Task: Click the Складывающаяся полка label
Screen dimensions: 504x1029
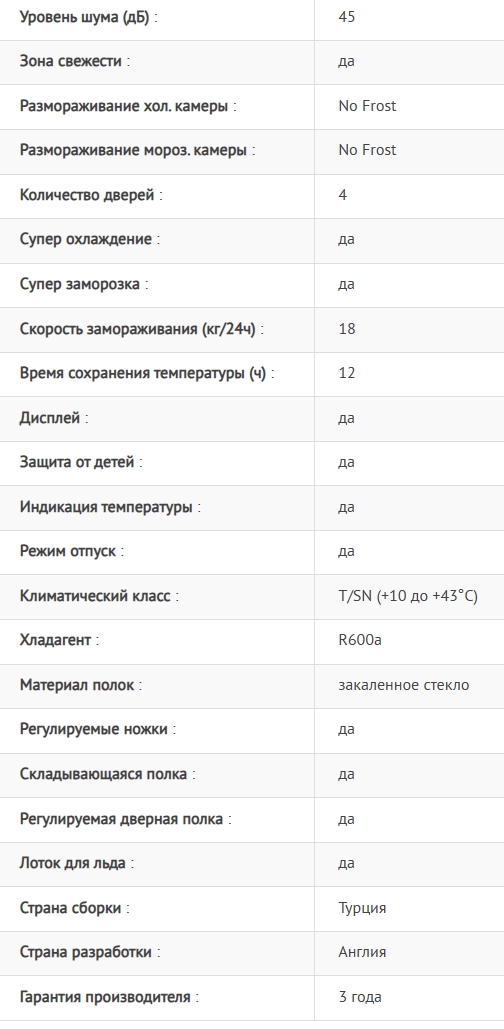Action: [x=108, y=774]
